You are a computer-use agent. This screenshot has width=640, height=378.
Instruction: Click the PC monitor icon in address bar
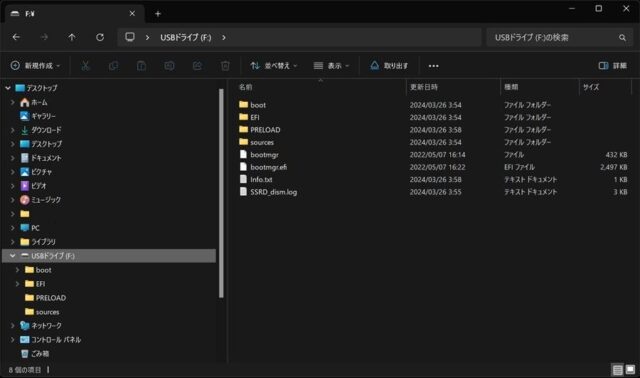click(130, 37)
